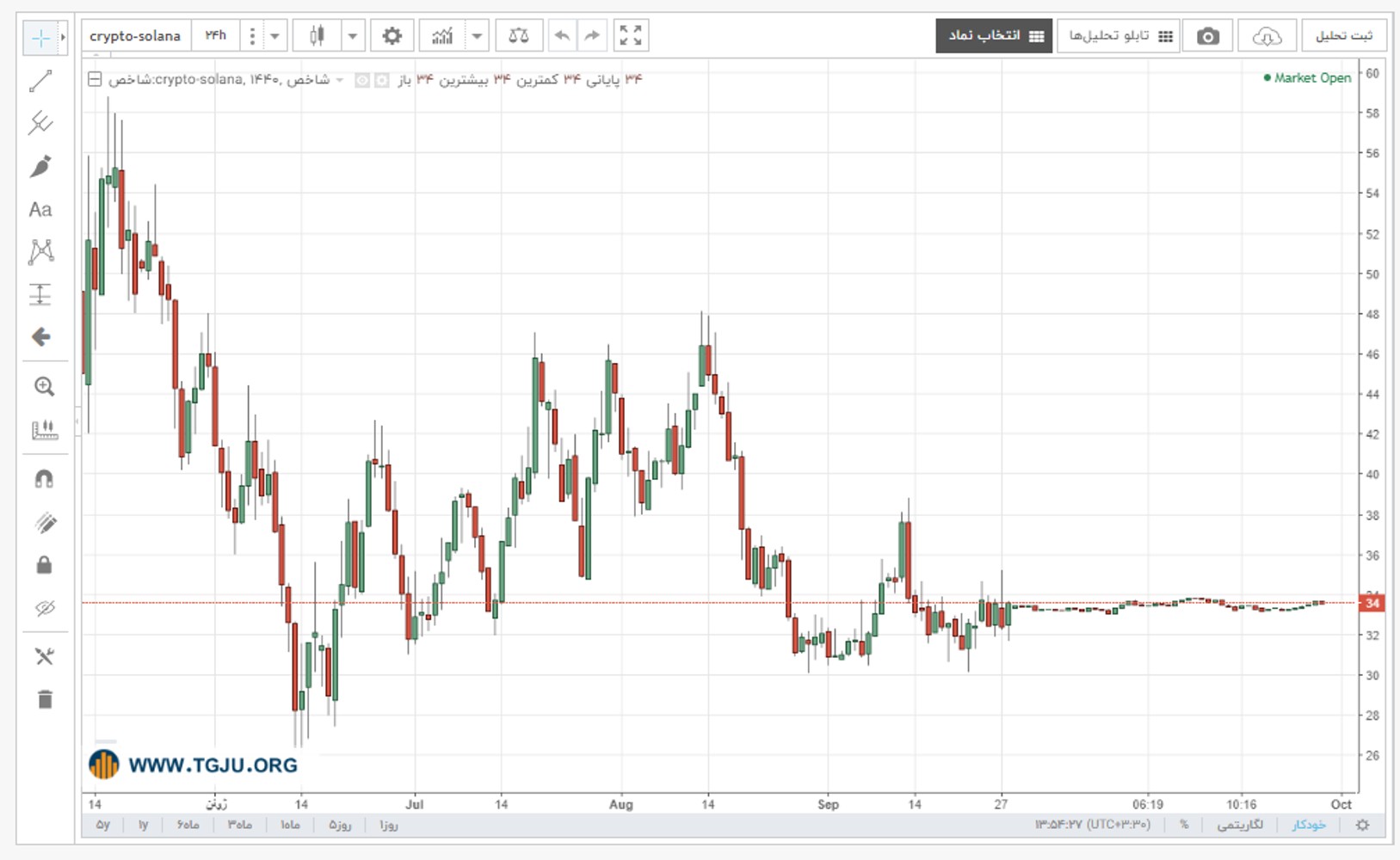1400x860 pixels.
Task: Select the Aa text annotation tool
Action: pos(40,210)
